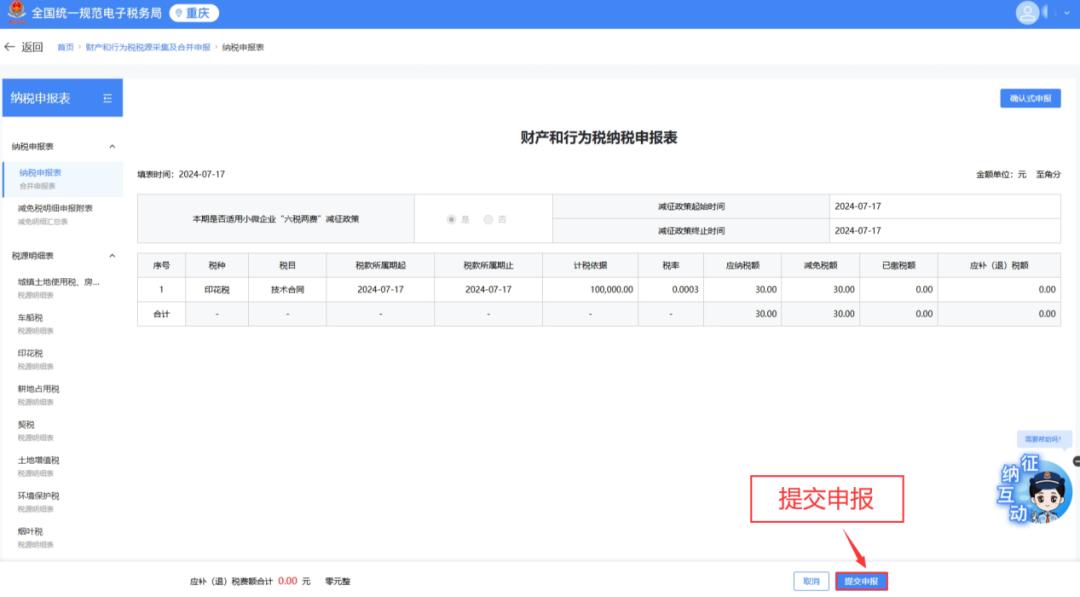Click the 确认式申报 button
This screenshot has width=1080, height=597.
click(1030, 99)
